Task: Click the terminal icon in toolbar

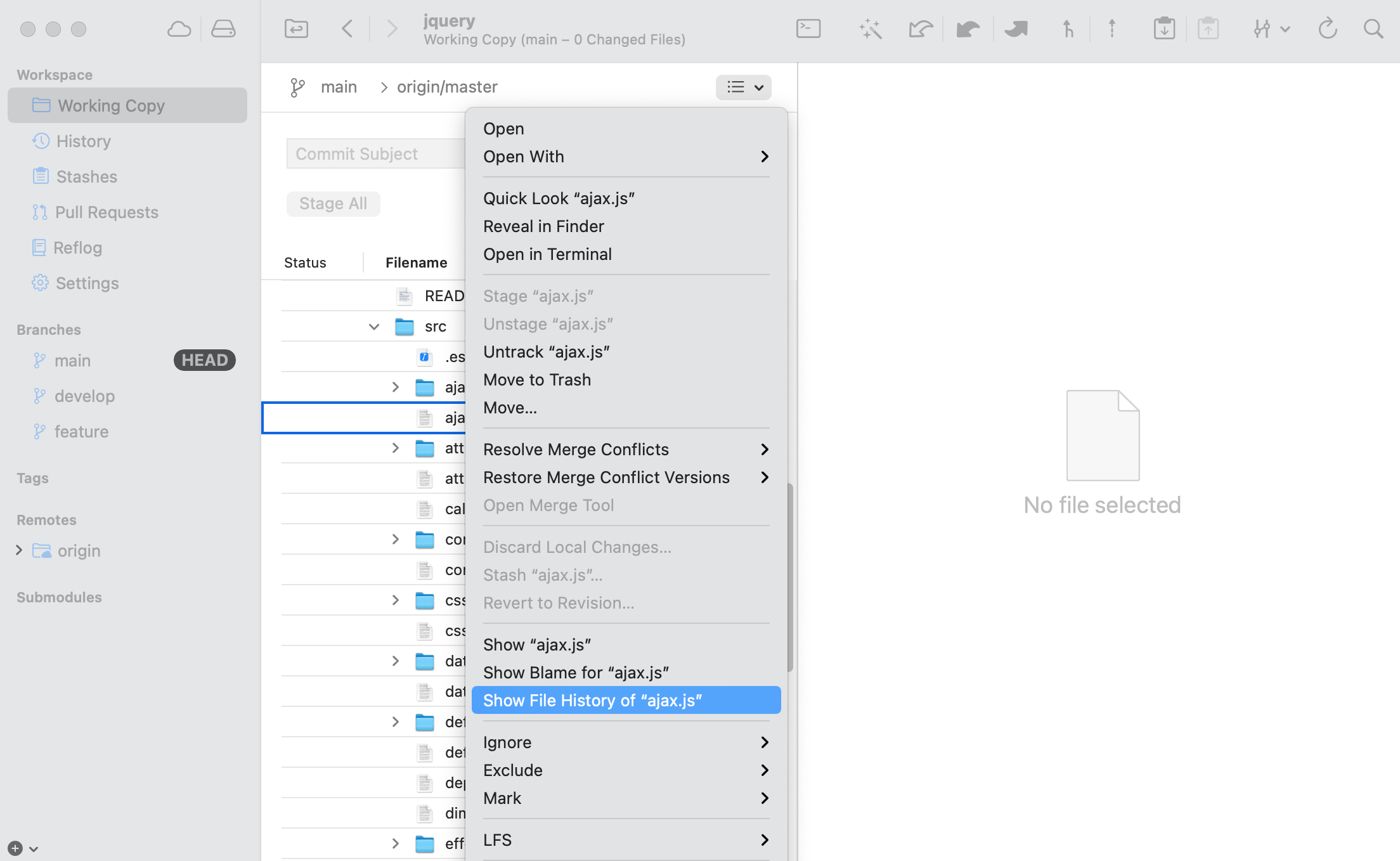Action: pos(808,29)
